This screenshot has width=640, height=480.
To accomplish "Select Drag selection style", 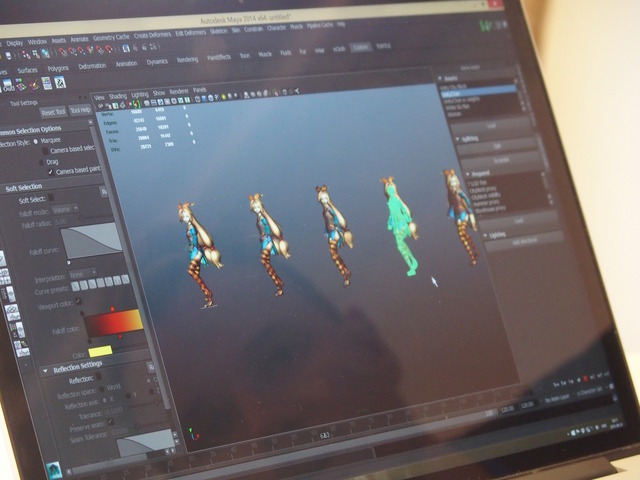I will click(41, 162).
